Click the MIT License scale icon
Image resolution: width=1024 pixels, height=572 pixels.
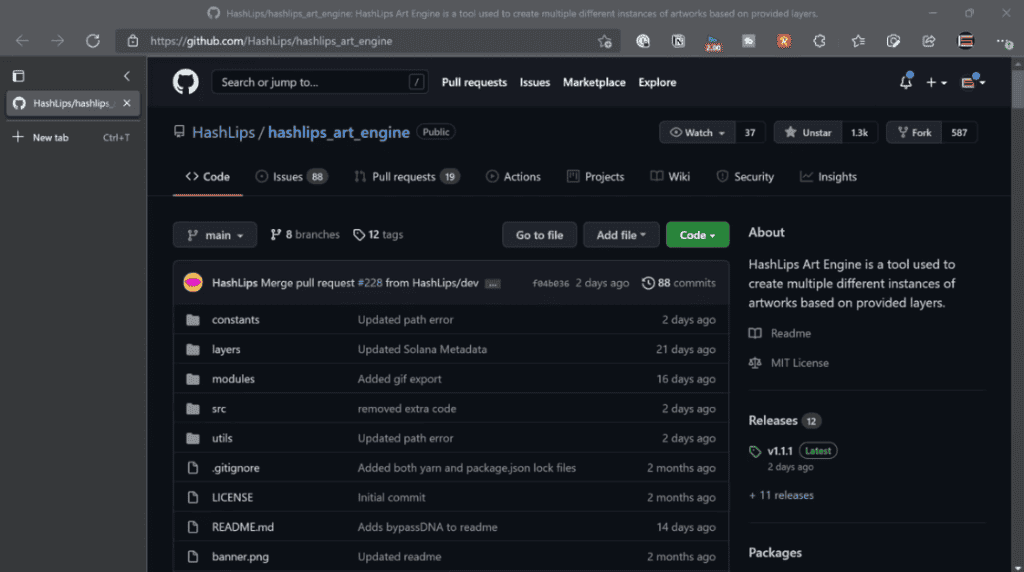tap(755, 363)
